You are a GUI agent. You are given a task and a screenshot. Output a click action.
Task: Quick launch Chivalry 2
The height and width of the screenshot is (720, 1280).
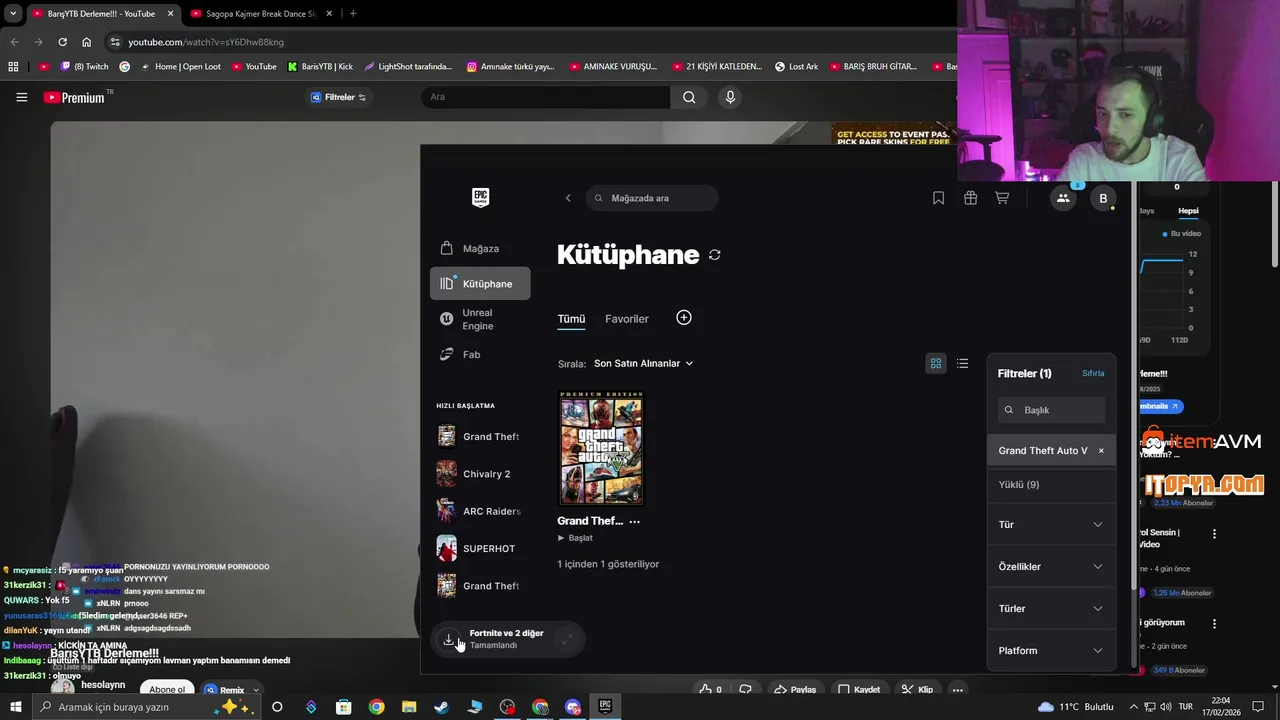(478, 474)
